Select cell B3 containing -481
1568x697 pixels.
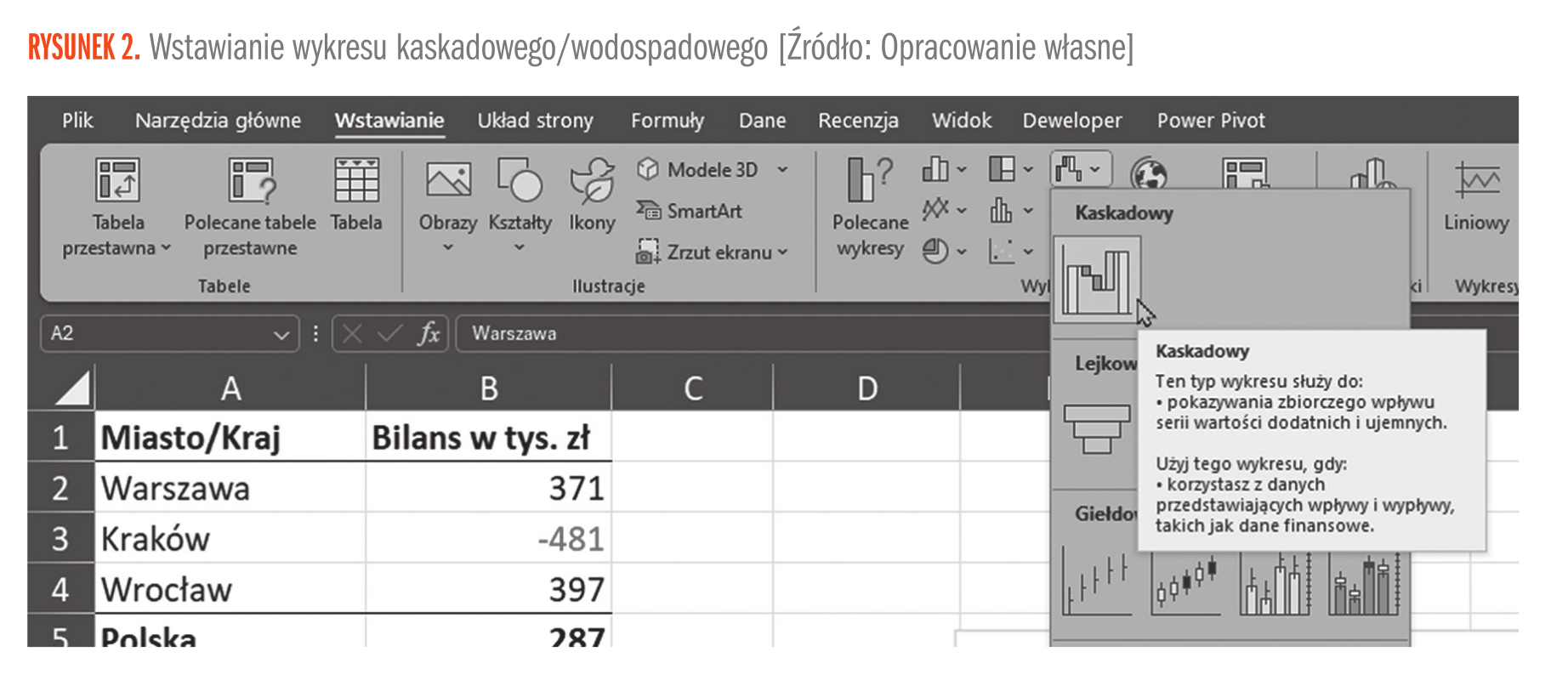tap(488, 539)
